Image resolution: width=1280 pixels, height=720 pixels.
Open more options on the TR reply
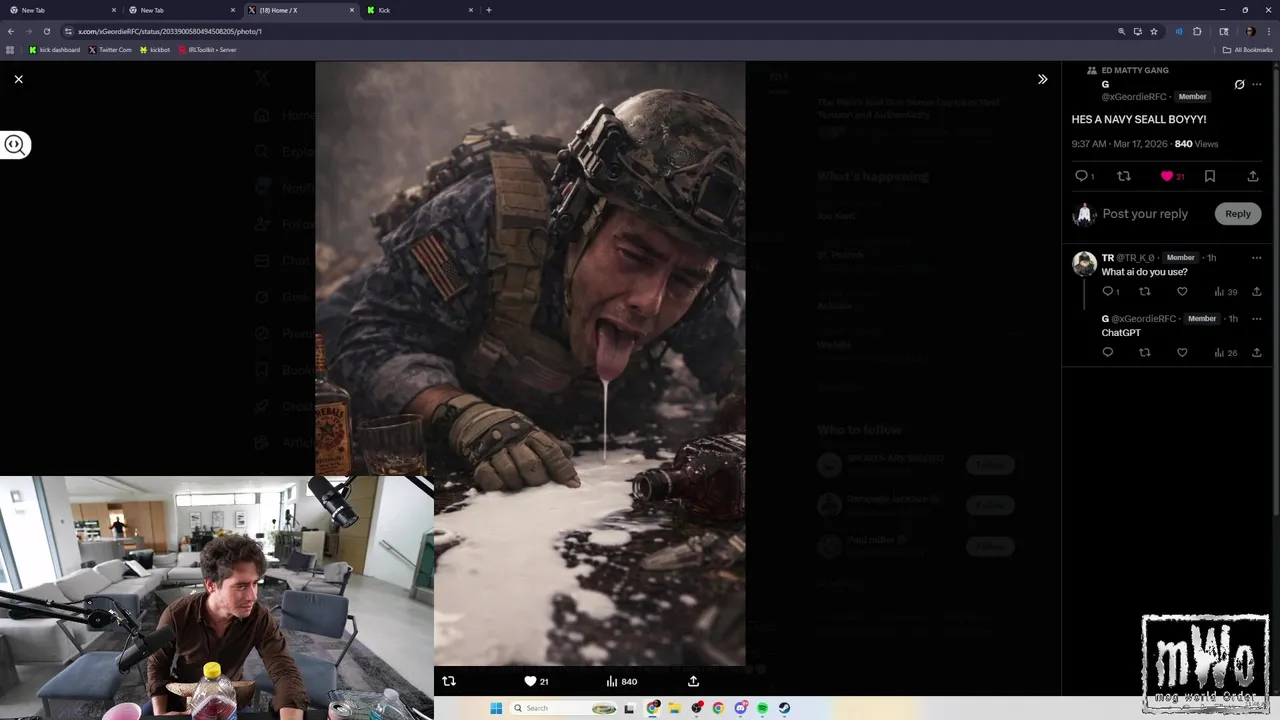(1257, 258)
